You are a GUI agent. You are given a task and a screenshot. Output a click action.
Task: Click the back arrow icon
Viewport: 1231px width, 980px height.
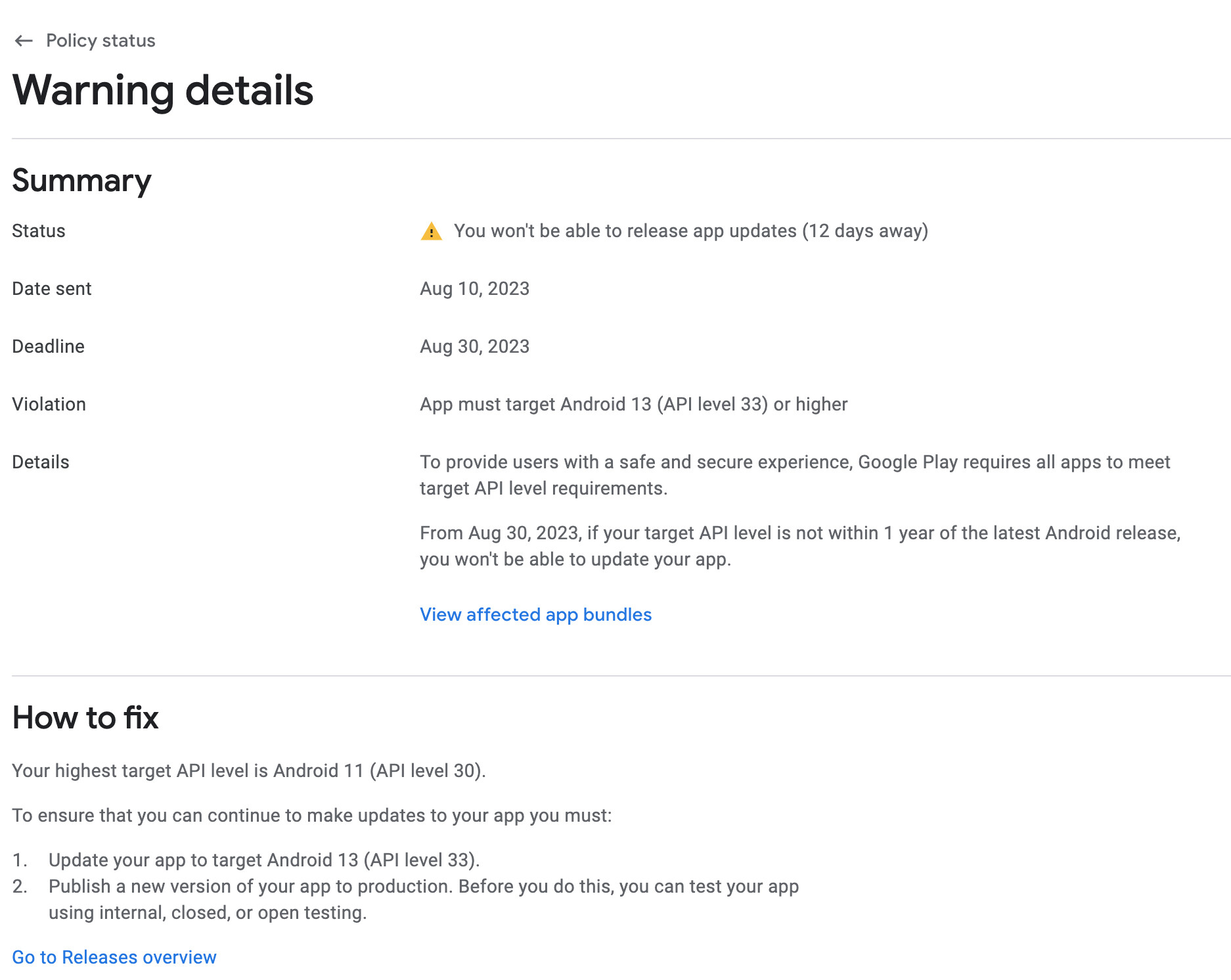24,41
